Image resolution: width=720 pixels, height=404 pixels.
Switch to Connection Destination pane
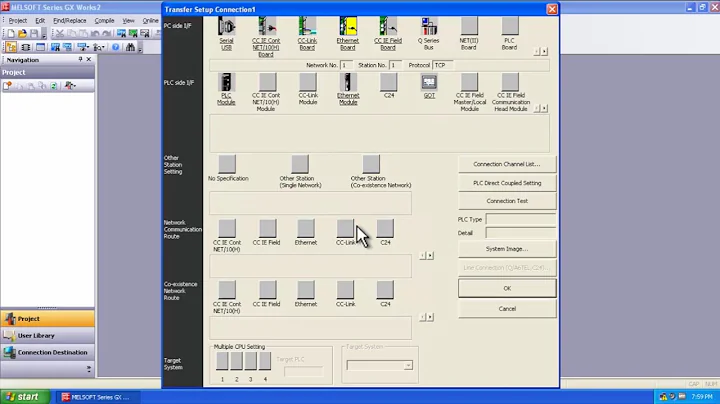(x=48, y=353)
